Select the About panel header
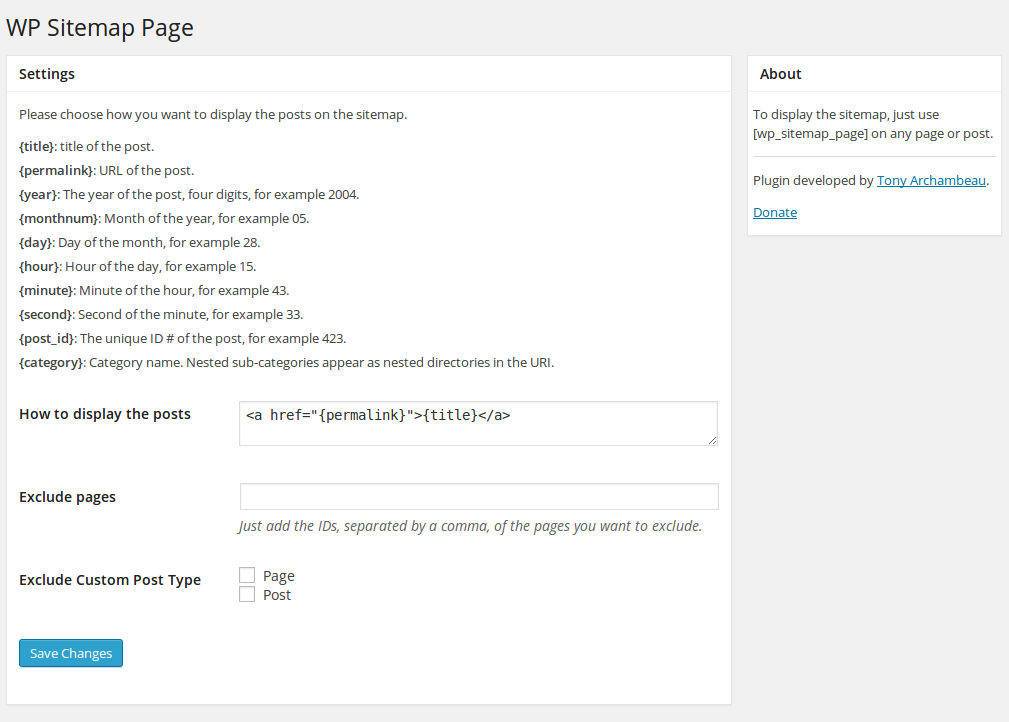Screen dimensions: 1009x722 point(780,73)
